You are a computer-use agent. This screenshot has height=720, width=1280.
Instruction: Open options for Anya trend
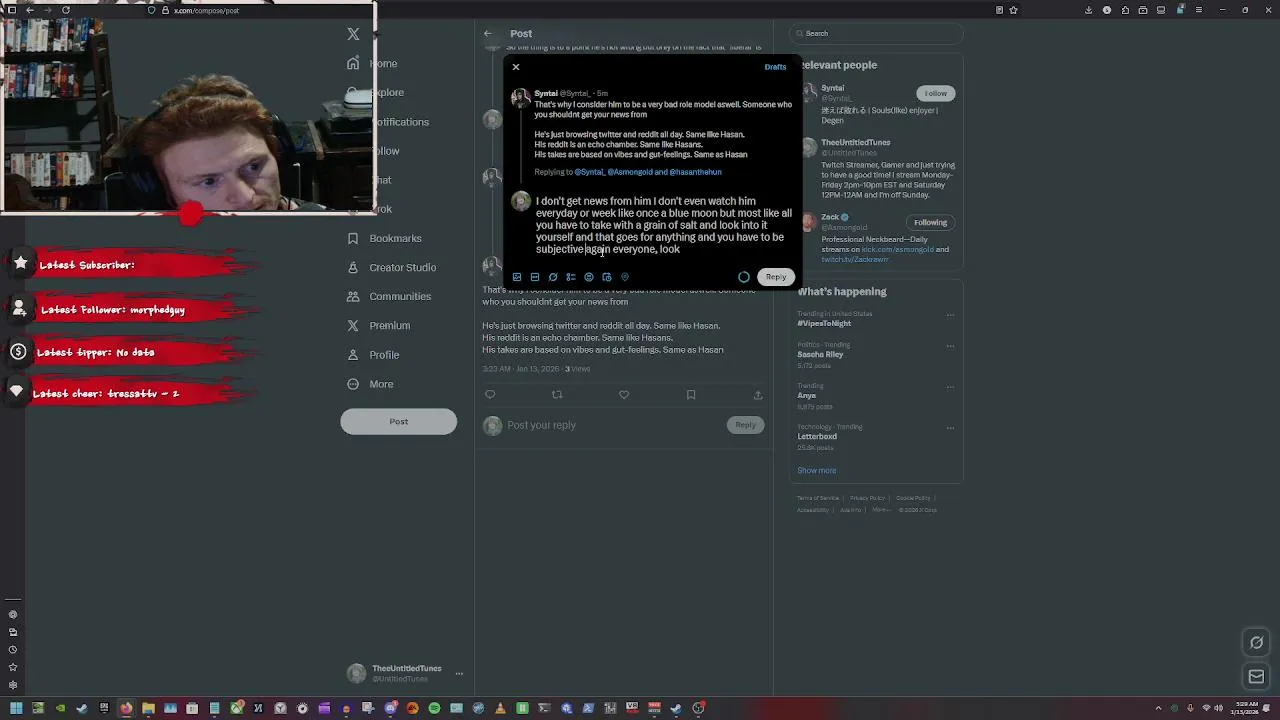pyautogui.click(x=950, y=387)
